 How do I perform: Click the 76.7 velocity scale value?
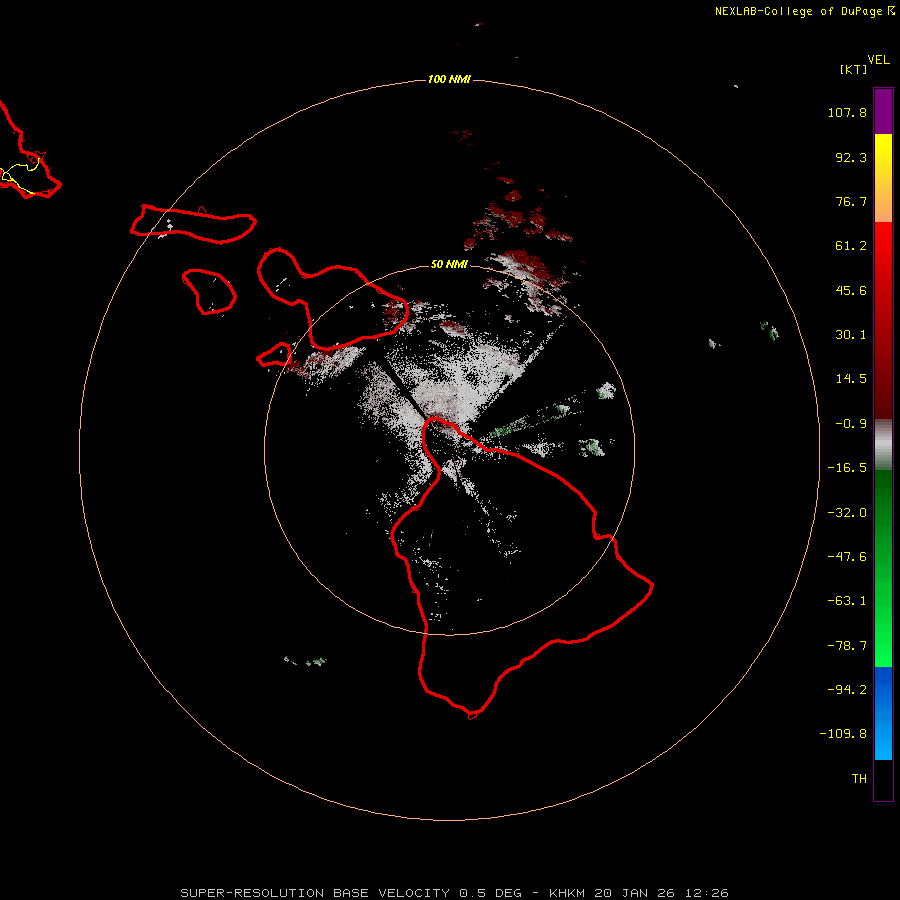tap(851, 201)
